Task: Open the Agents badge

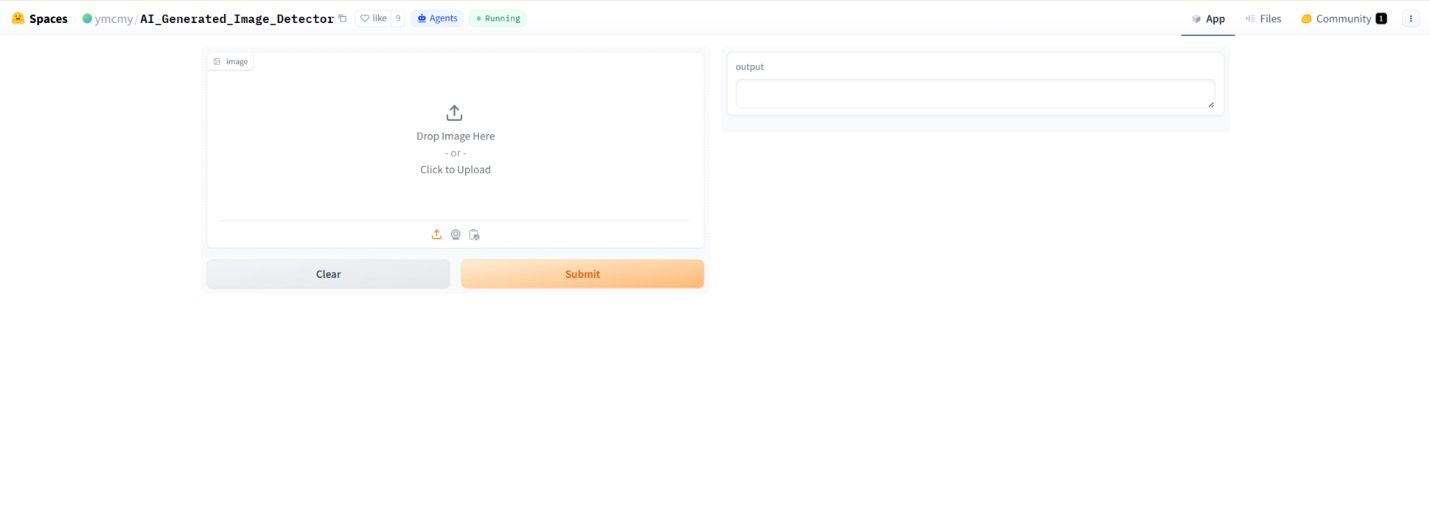Action: tap(437, 18)
